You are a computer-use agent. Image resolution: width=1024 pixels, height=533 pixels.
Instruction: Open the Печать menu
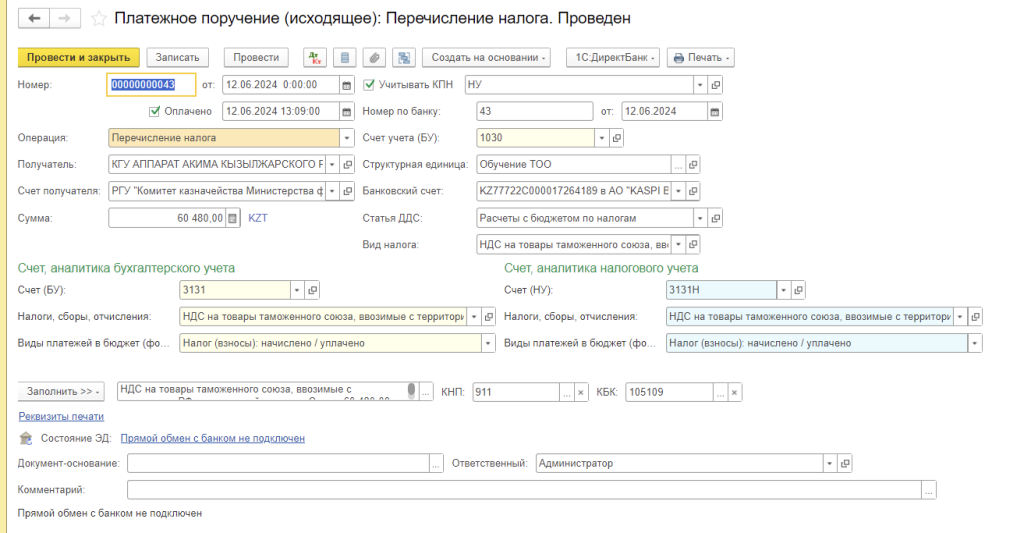pyautogui.click(x=700, y=58)
